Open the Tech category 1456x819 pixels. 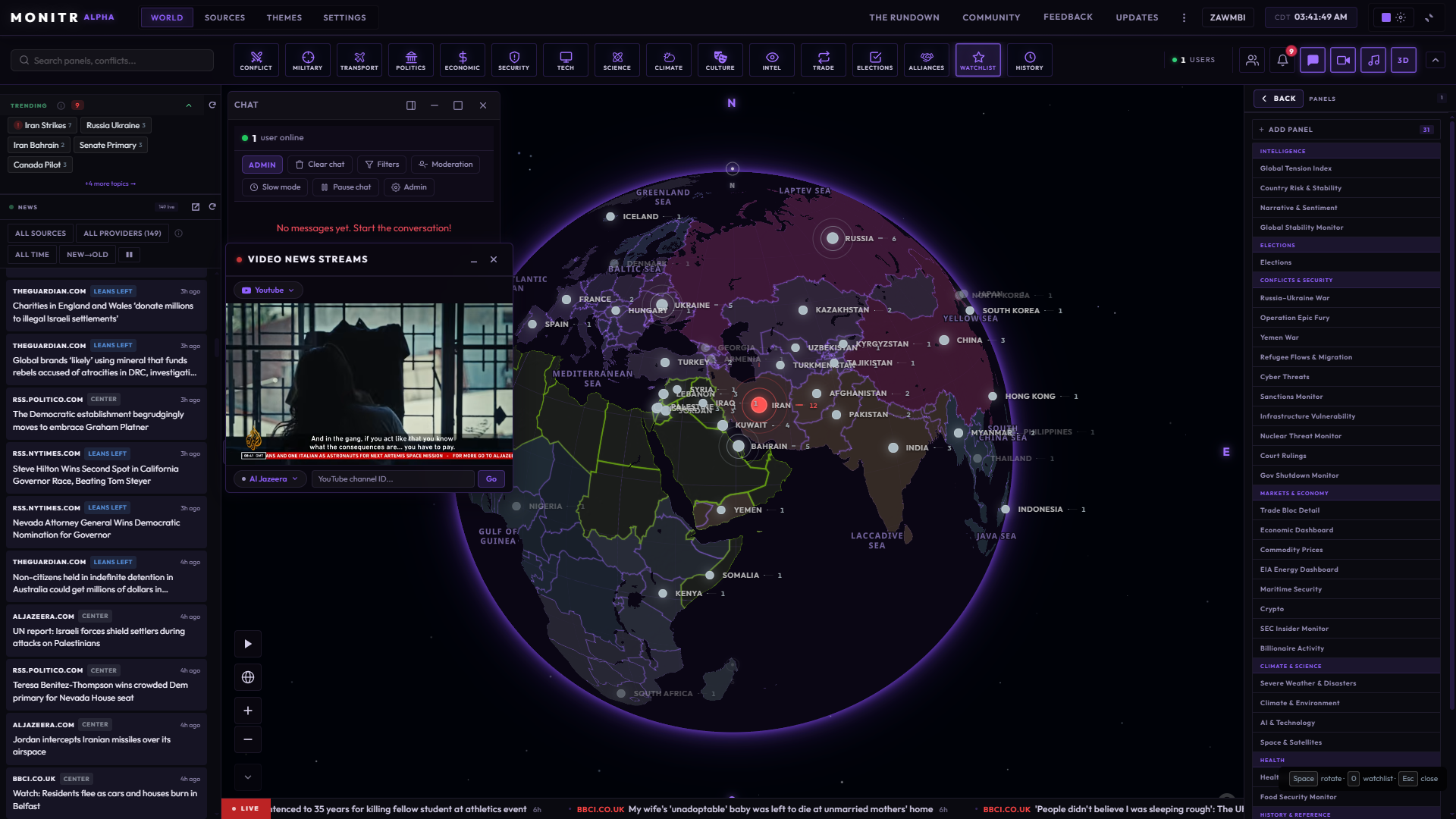tap(566, 60)
